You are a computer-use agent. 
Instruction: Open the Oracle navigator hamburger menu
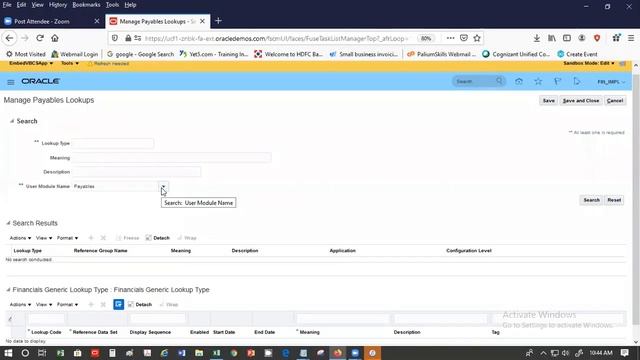(11, 82)
